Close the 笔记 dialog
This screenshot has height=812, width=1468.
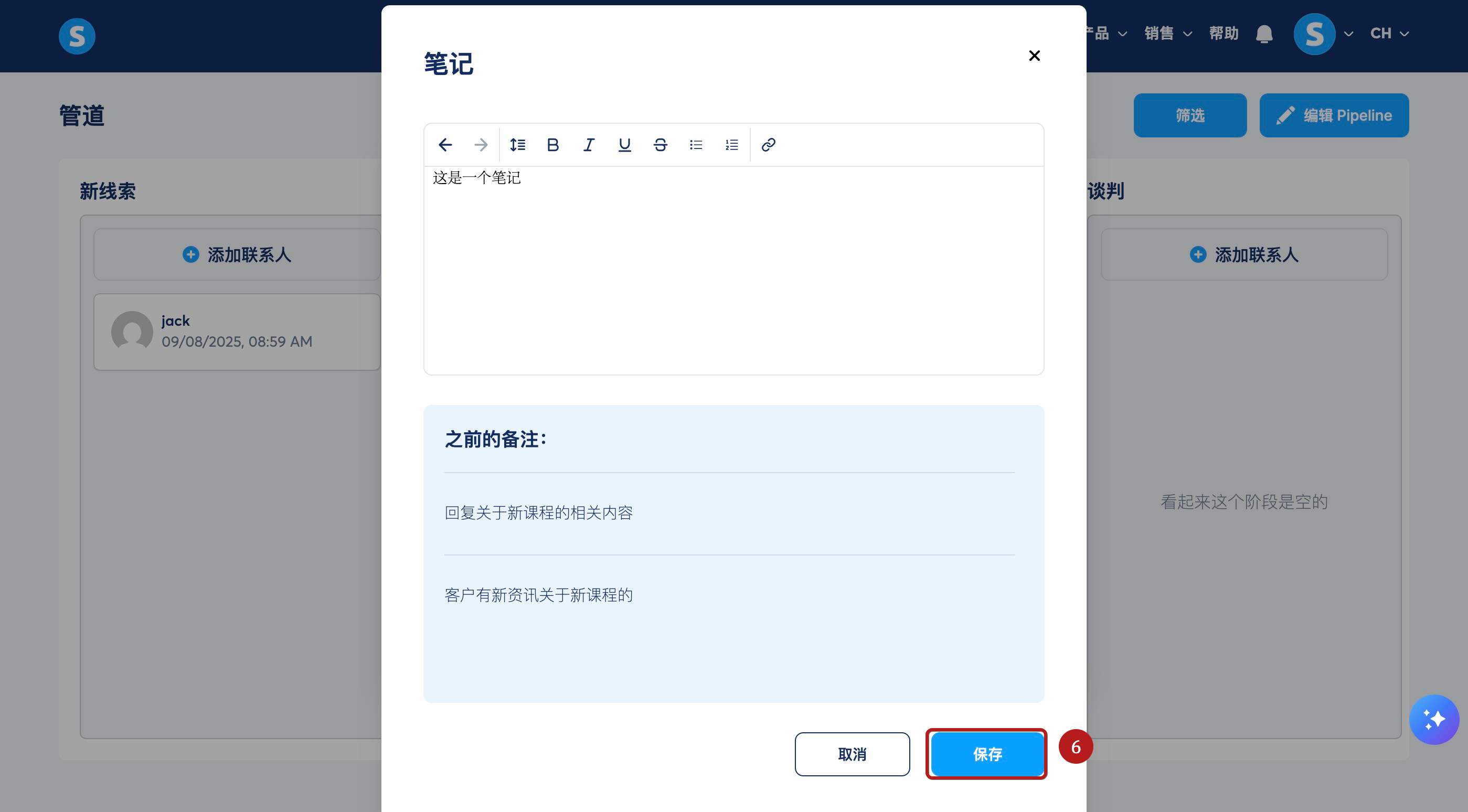coord(1034,55)
